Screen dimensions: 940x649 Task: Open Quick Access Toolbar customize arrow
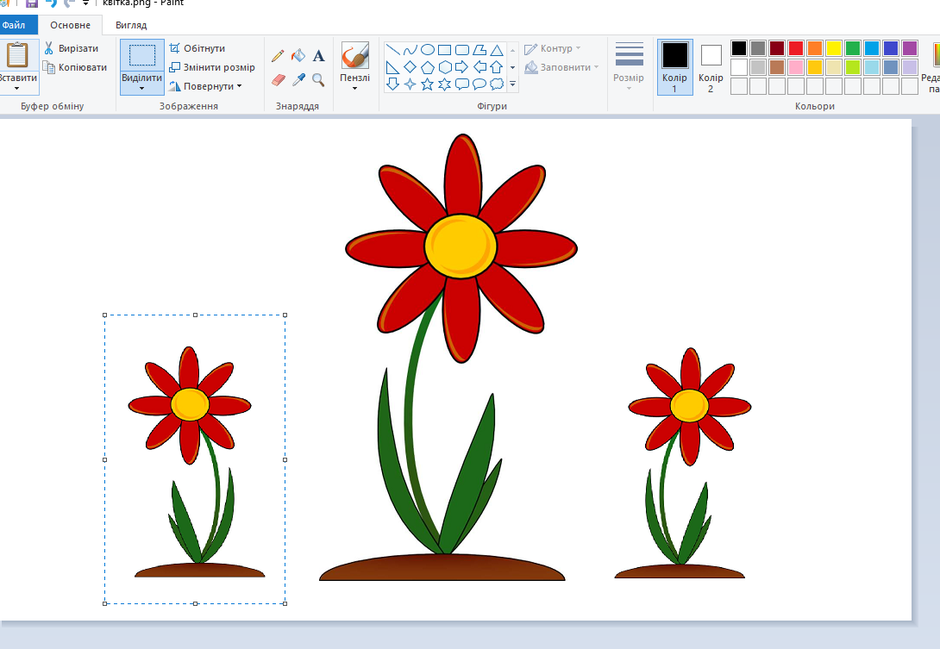pos(86,3)
